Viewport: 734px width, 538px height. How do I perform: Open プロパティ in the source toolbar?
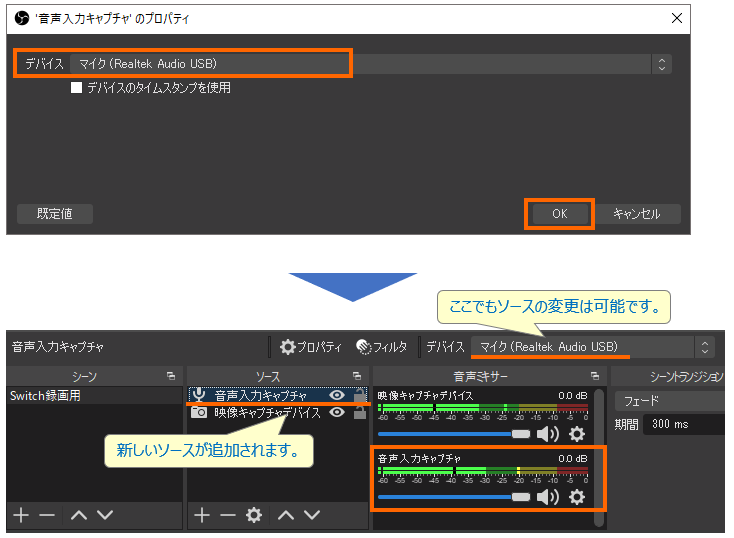tap(311, 347)
